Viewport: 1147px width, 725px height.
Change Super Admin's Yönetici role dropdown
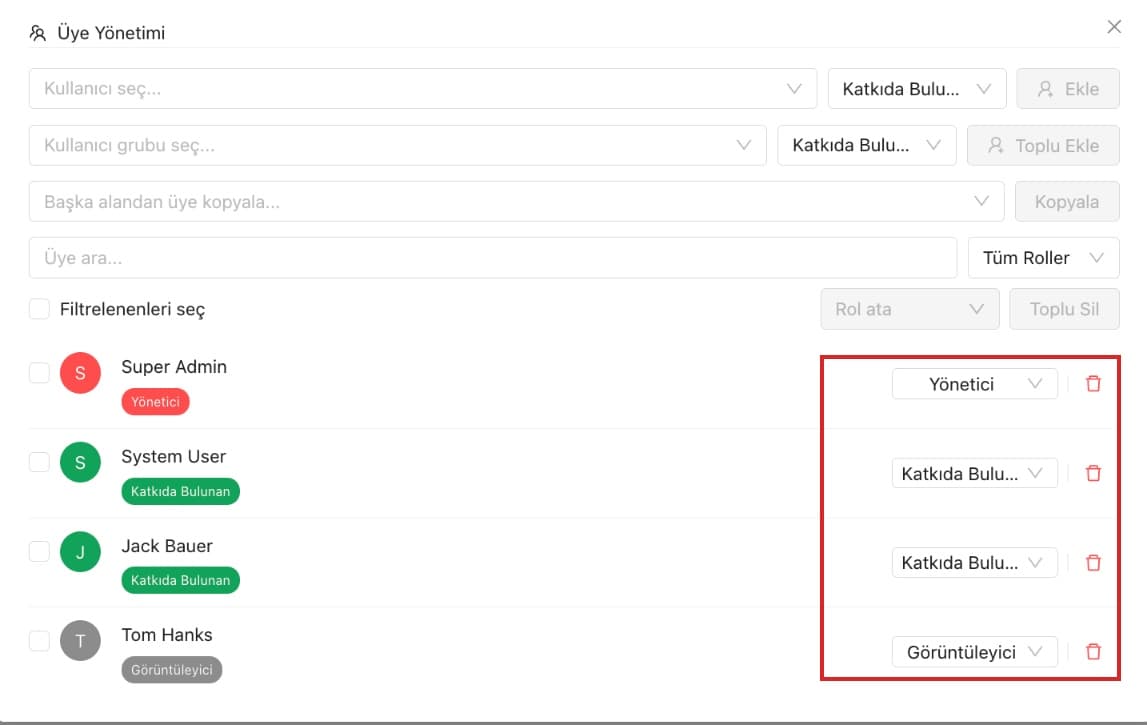tap(975, 384)
